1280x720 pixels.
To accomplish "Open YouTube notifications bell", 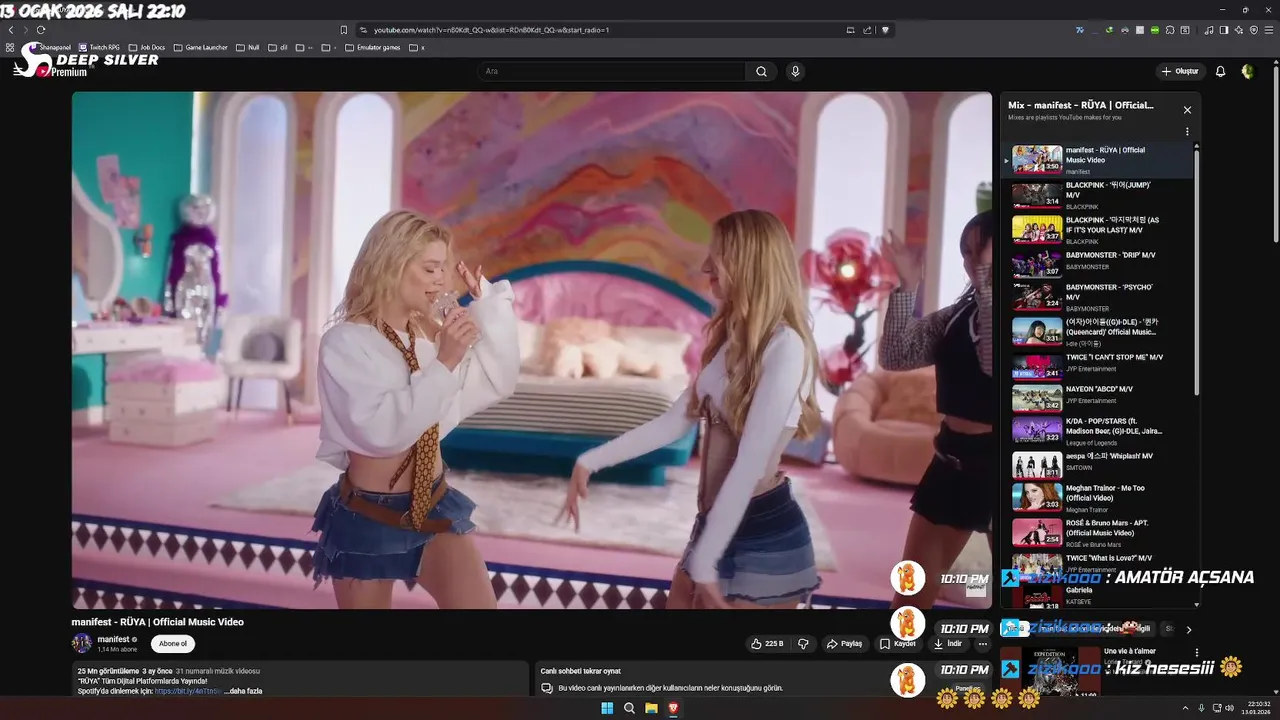I will coord(1220,71).
